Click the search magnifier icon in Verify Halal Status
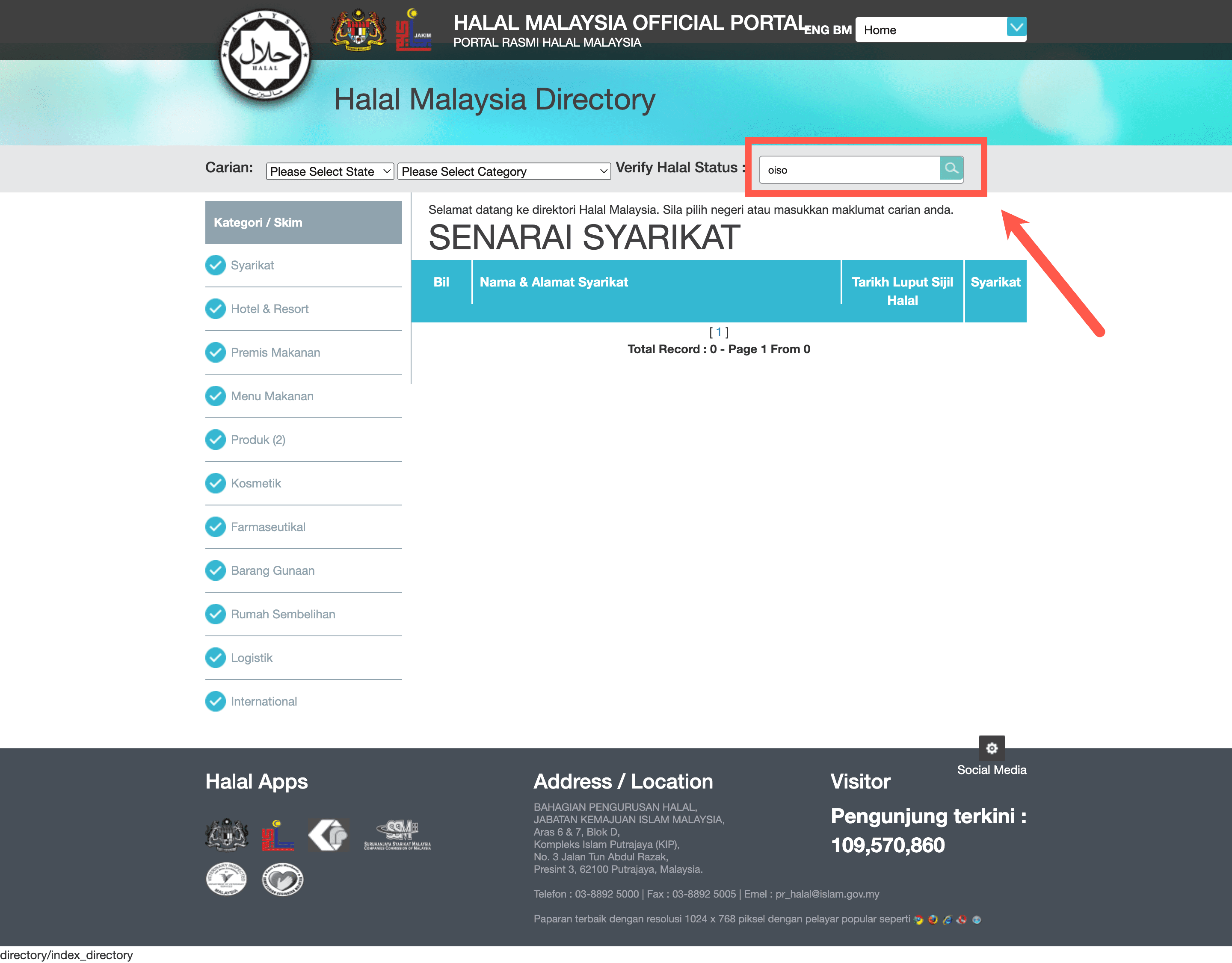The image size is (1232, 963). [x=950, y=169]
